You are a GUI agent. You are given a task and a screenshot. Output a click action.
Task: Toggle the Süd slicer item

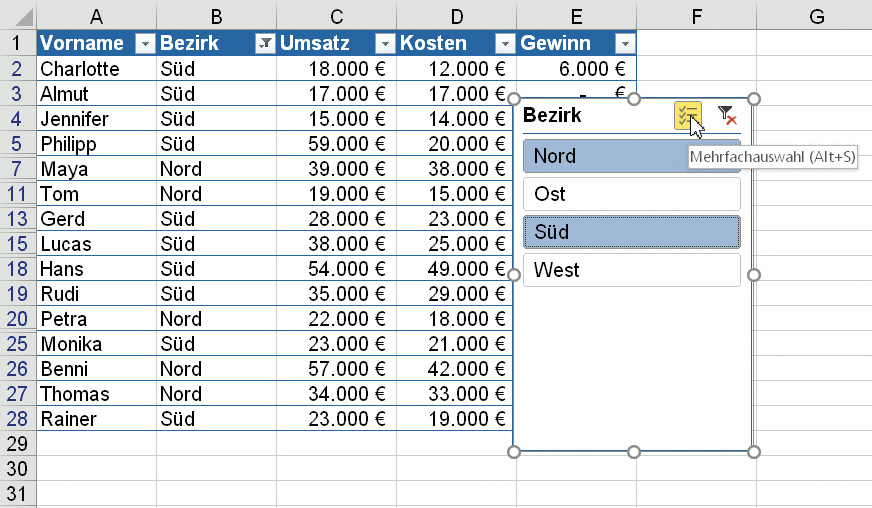point(631,232)
